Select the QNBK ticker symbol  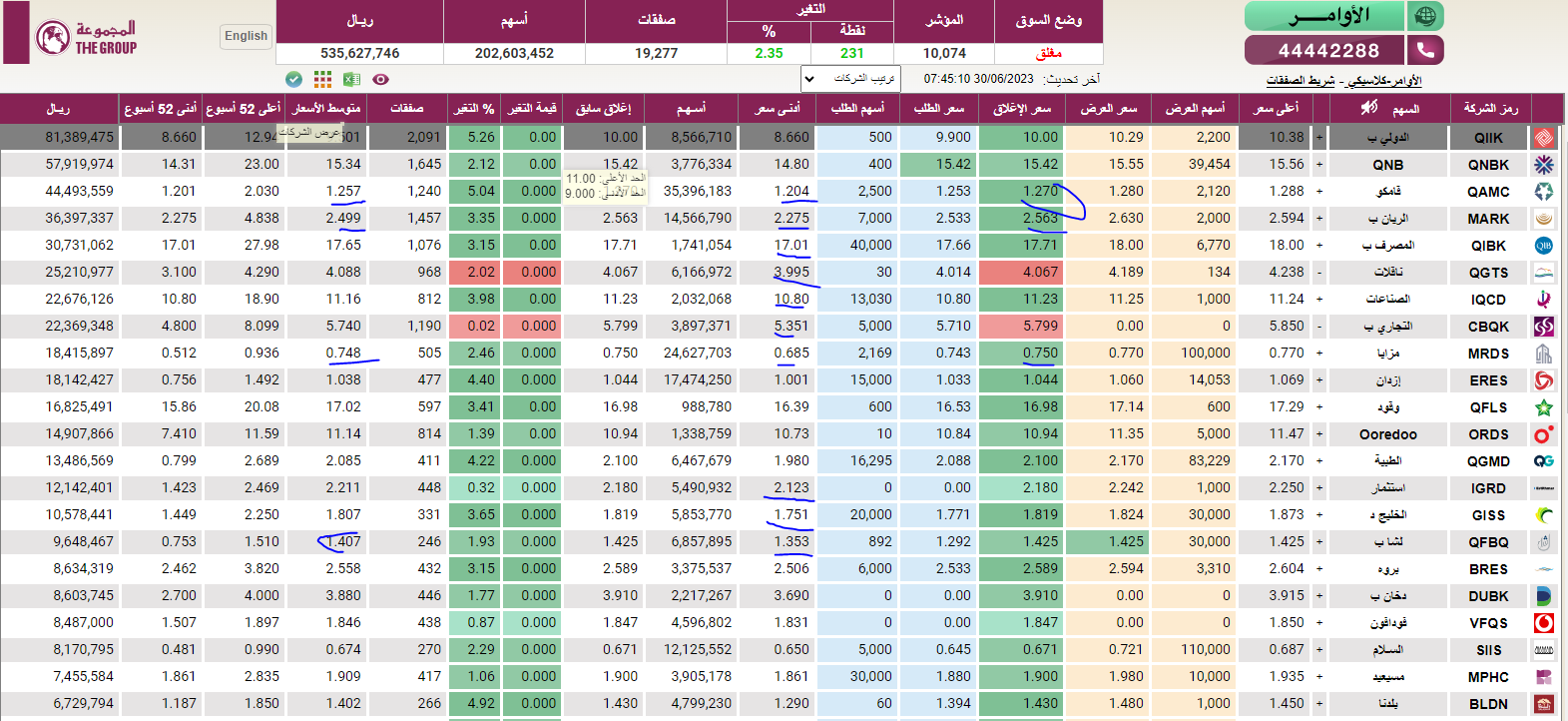(x=1488, y=165)
